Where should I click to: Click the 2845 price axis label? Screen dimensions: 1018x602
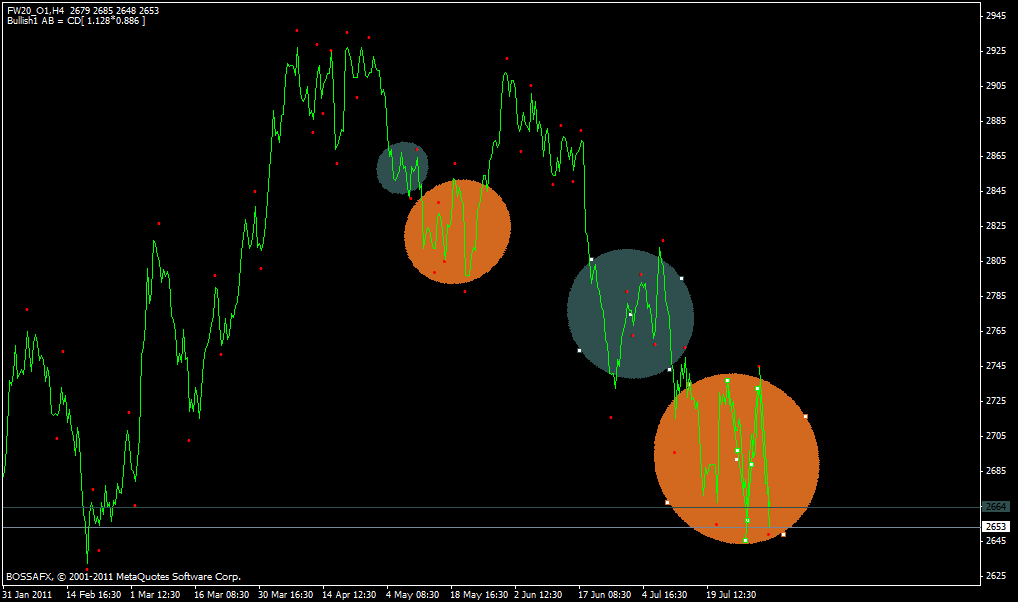coord(996,191)
